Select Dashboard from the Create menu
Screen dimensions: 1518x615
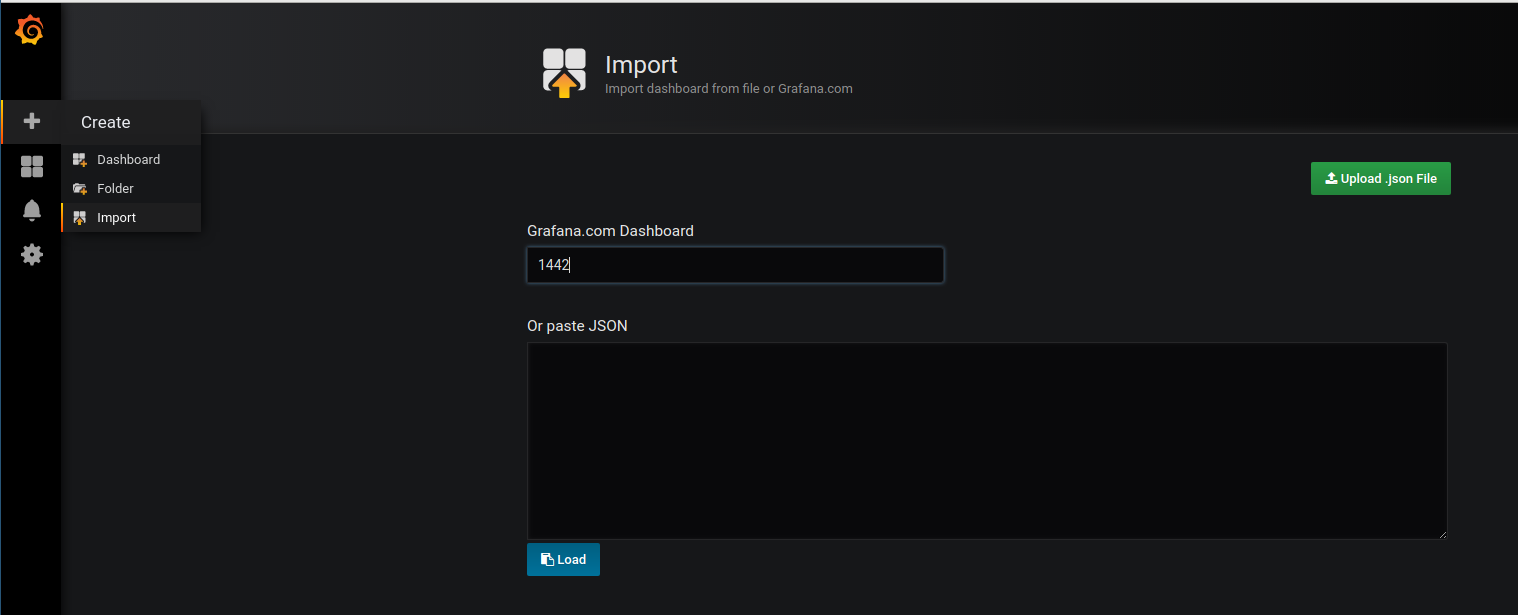pyautogui.click(x=131, y=159)
